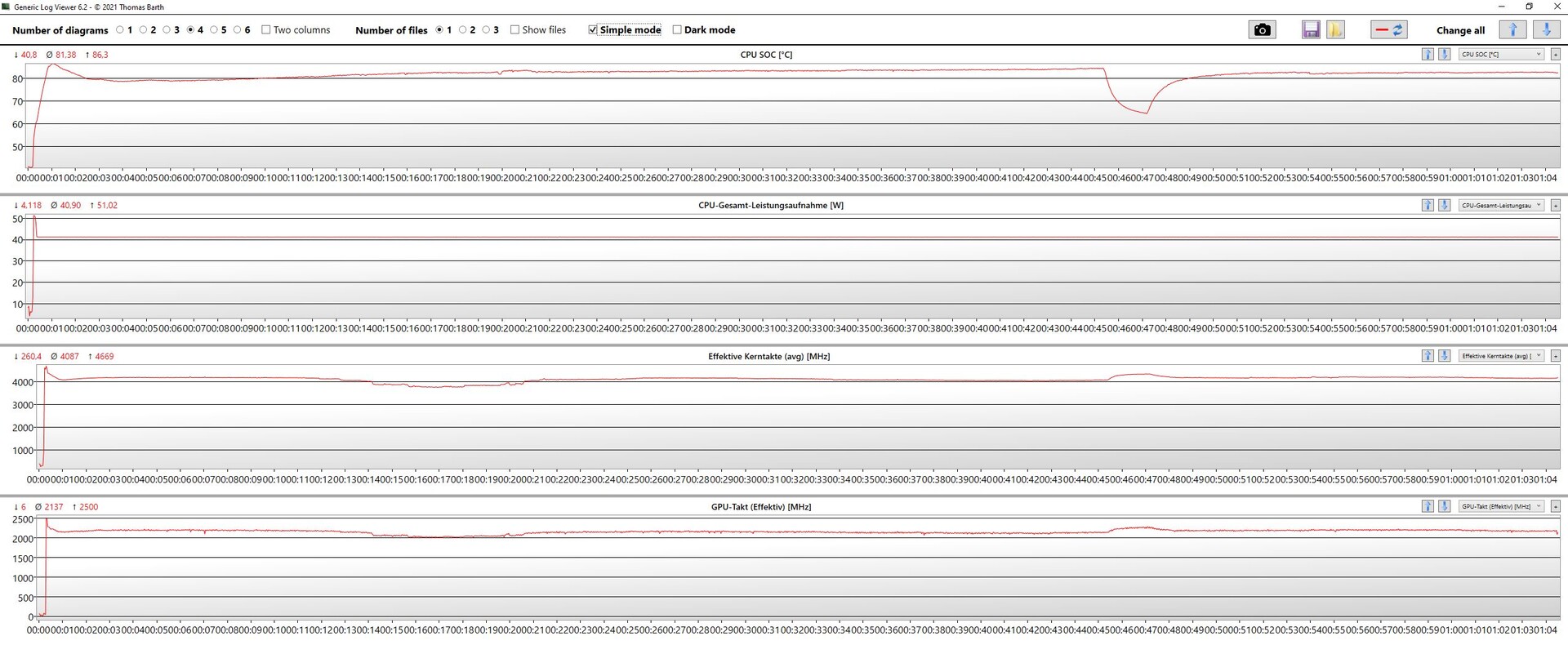Click the purple floppy disk save icon
Image resolution: width=1568 pixels, height=645 pixels.
pyautogui.click(x=1311, y=30)
